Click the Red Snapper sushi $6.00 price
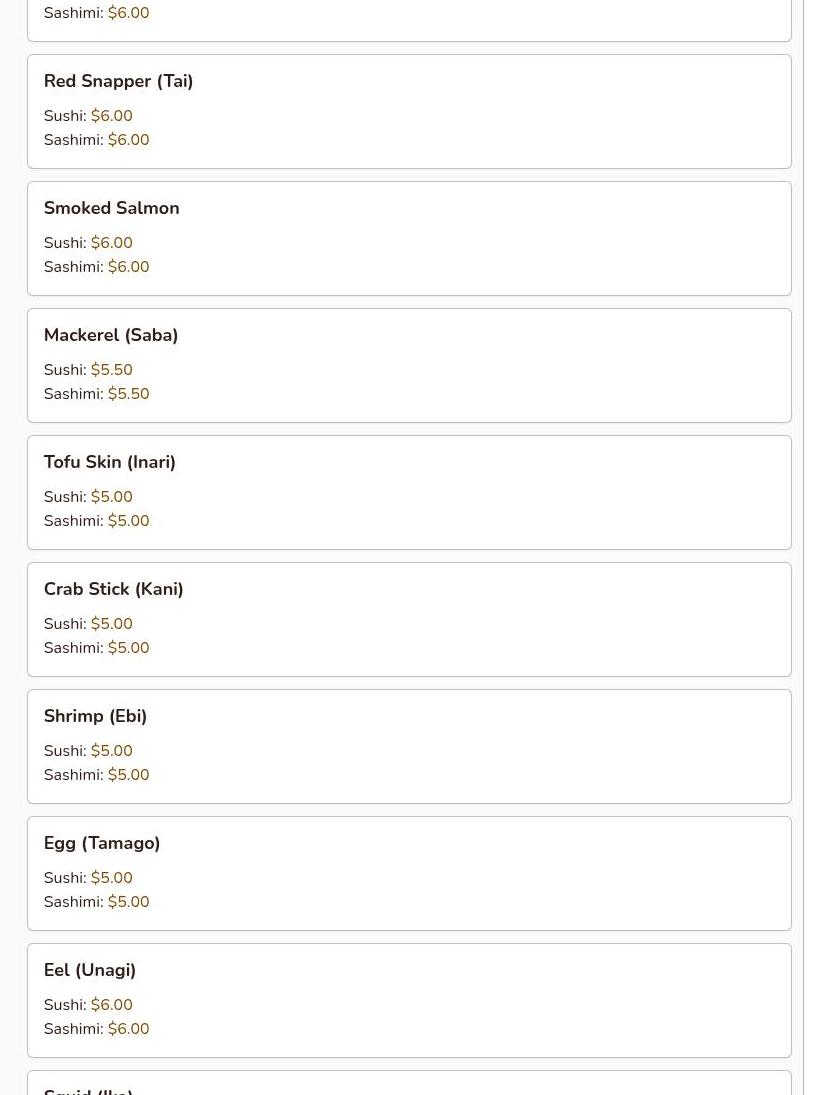The height and width of the screenshot is (1095, 824). (111, 116)
